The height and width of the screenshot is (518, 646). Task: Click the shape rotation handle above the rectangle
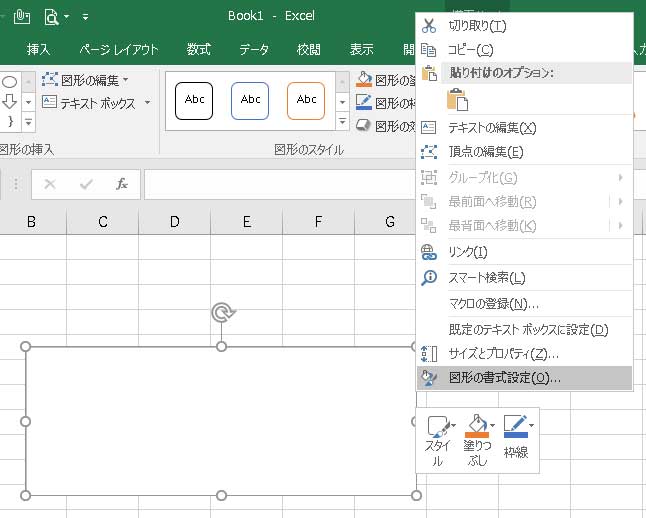click(x=222, y=313)
